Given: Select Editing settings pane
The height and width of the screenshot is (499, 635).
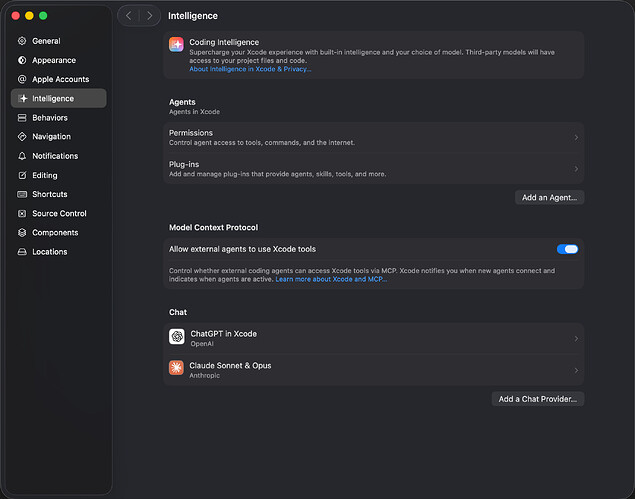Looking at the screenshot, I should (x=59, y=175).
